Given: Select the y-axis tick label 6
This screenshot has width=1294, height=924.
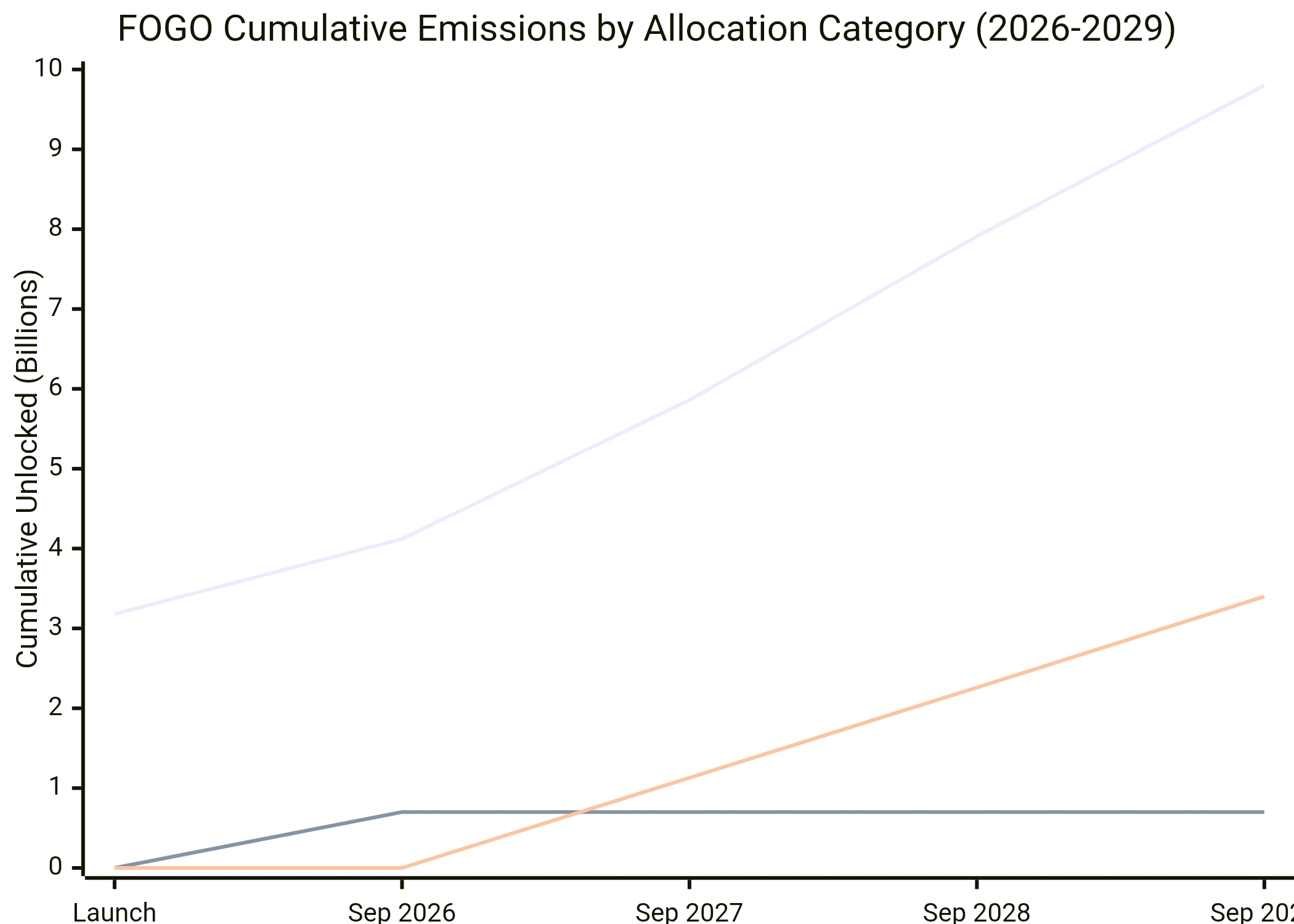Looking at the screenshot, I should (55, 388).
